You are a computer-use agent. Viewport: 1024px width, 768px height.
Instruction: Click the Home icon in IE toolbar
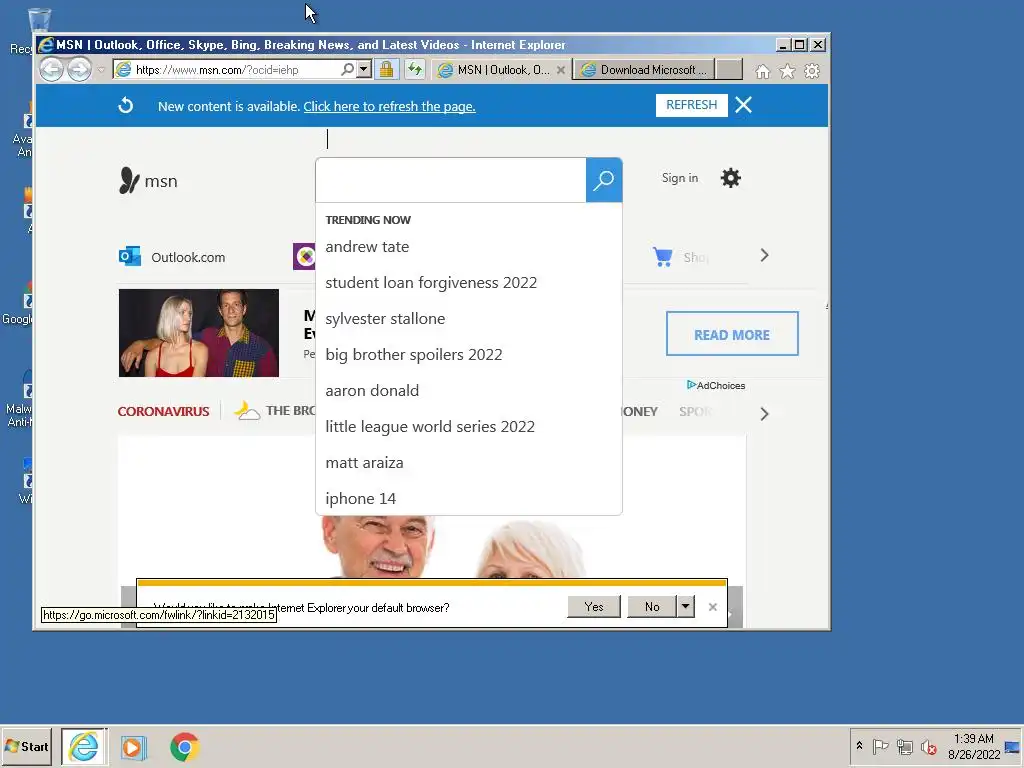click(763, 71)
